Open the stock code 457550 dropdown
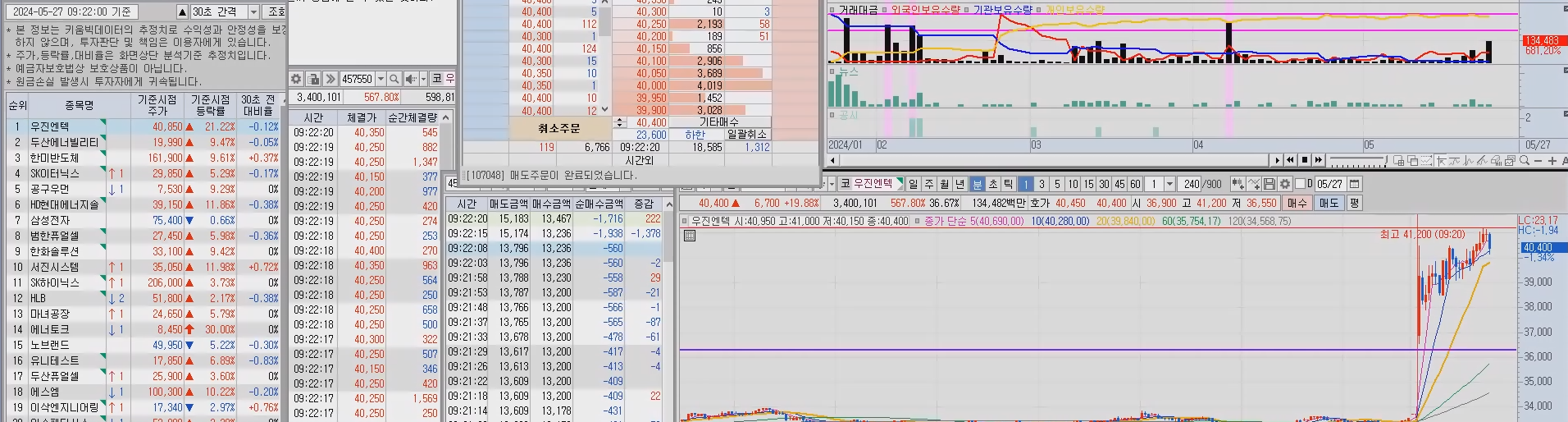 (381, 79)
